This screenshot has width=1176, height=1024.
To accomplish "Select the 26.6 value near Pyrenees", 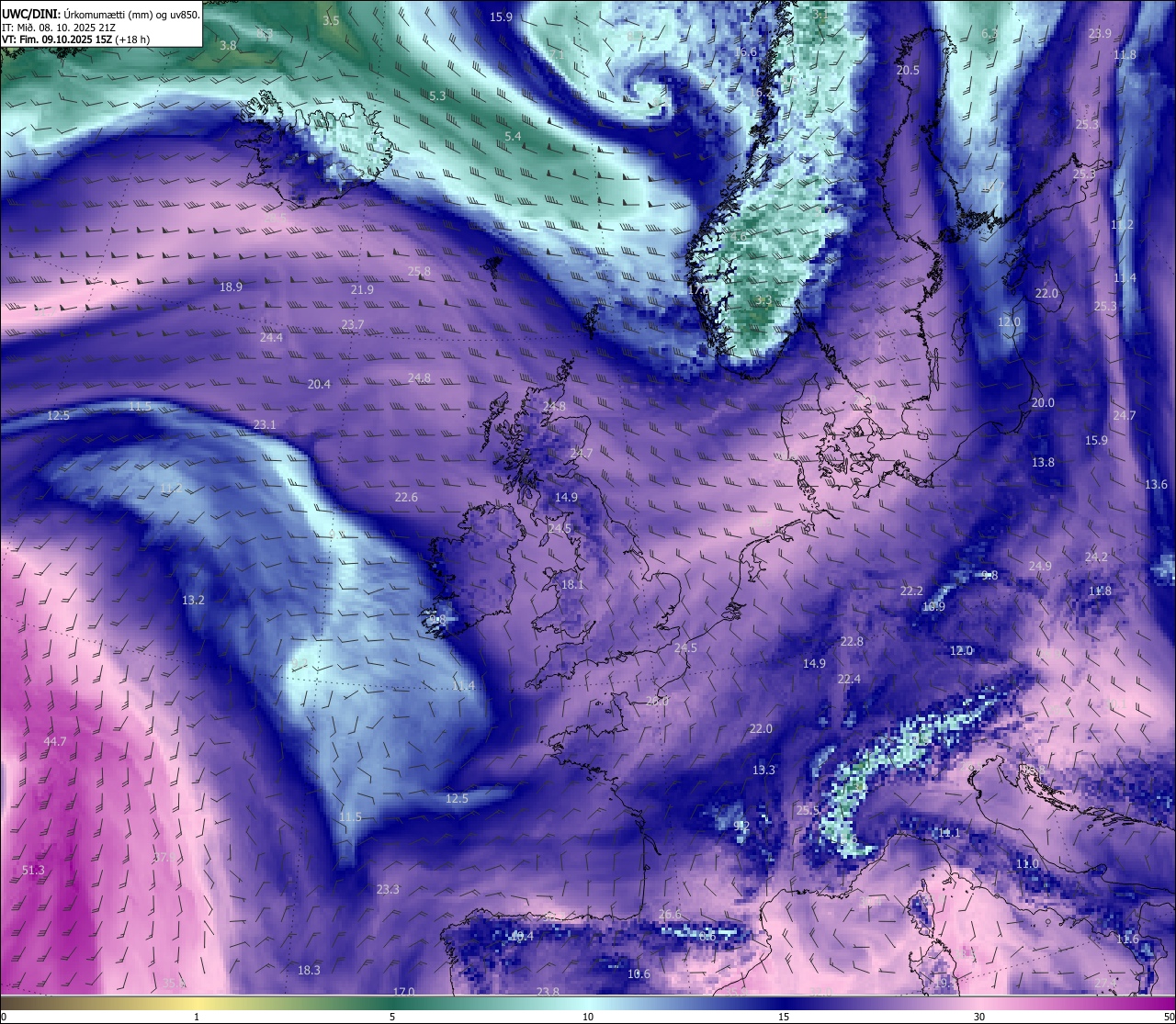I will click(x=670, y=914).
